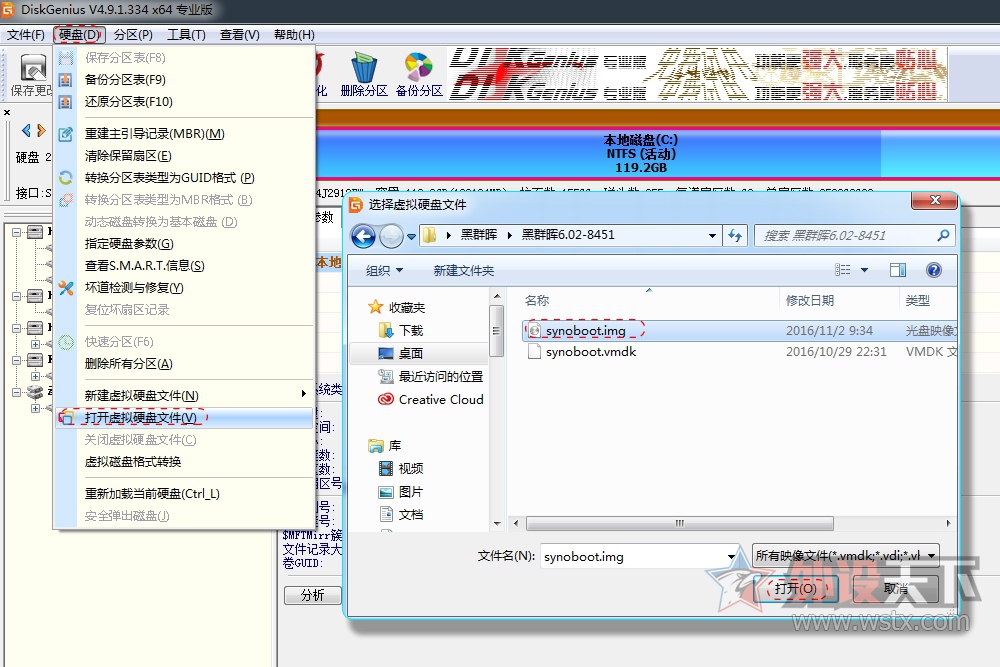Image resolution: width=1000 pixels, height=667 pixels.
Task: Choose Rebuild MBR (重建主引导记录) menu item
Action: (x=184, y=134)
